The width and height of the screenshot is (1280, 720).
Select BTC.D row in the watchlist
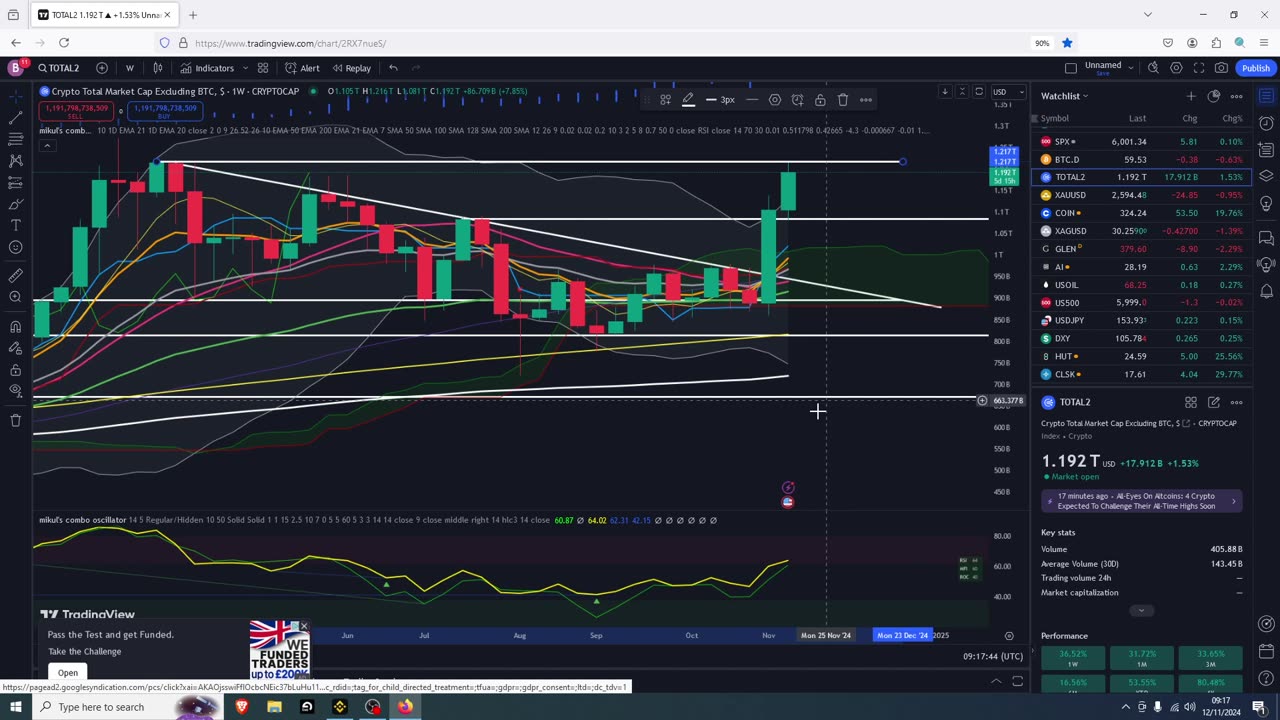pyautogui.click(x=1141, y=159)
